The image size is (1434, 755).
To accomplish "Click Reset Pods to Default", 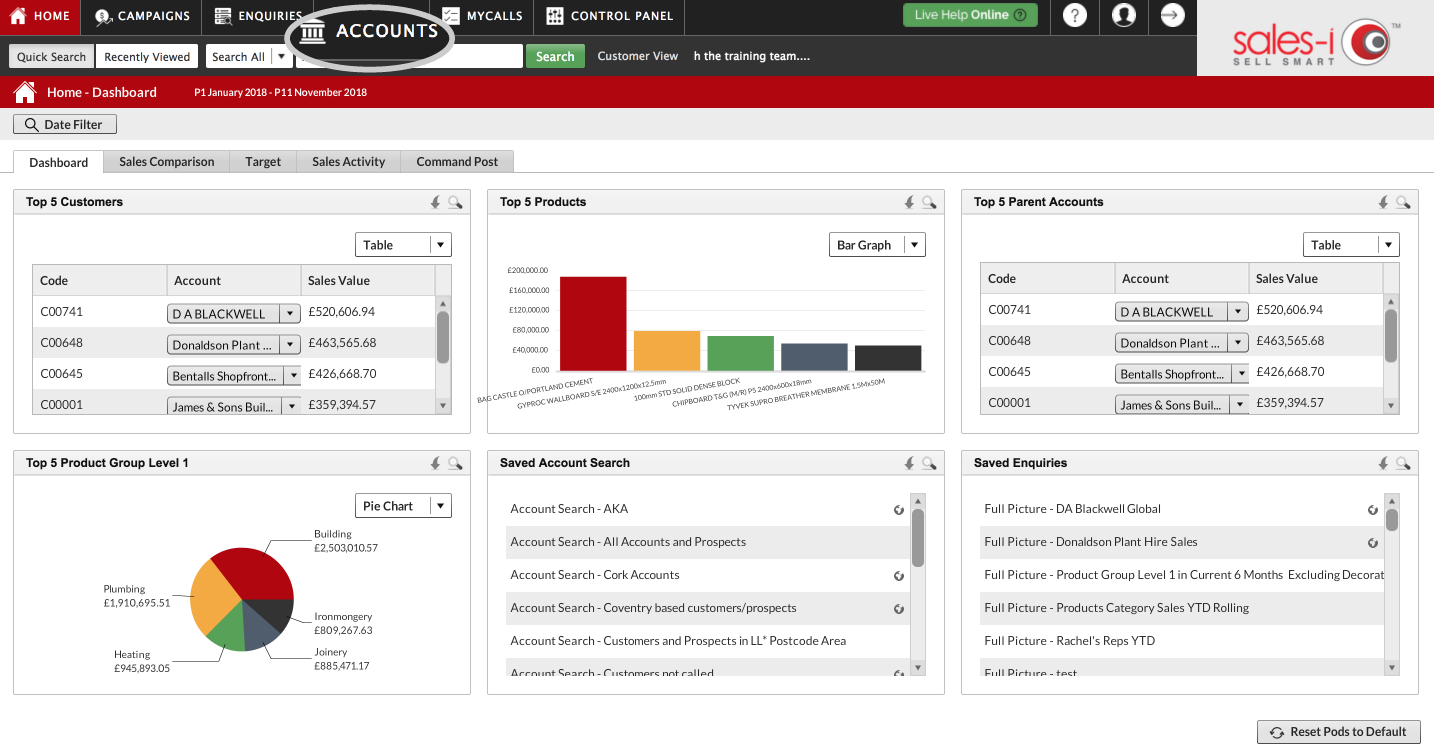I will (1338, 732).
